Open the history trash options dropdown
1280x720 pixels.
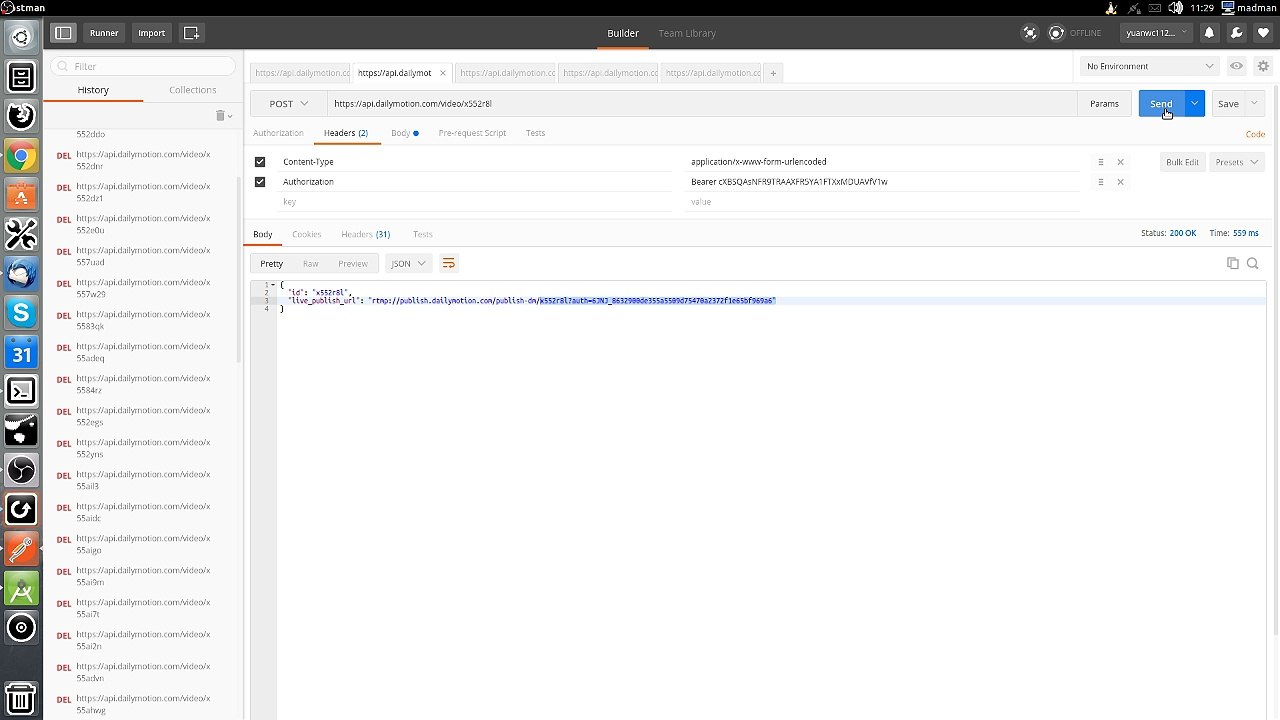224,116
